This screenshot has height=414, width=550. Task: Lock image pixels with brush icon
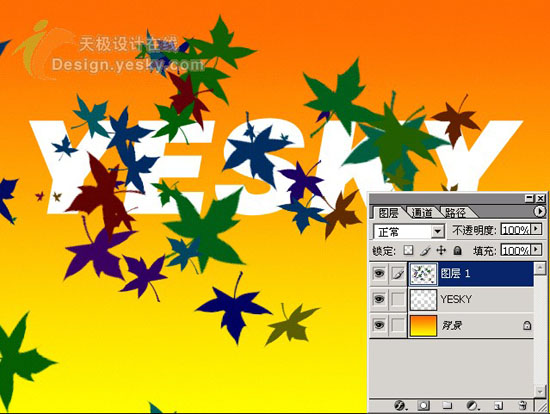pyautogui.click(x=425, y=251)
